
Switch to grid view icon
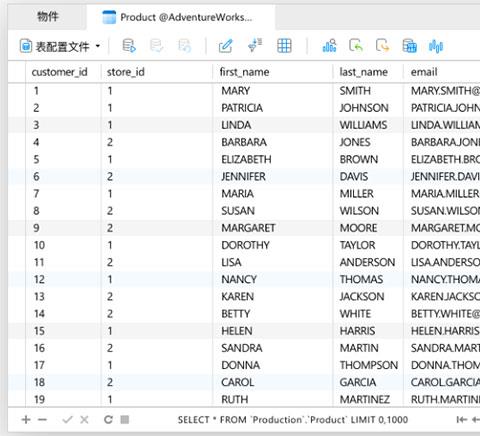pos(284,46)
